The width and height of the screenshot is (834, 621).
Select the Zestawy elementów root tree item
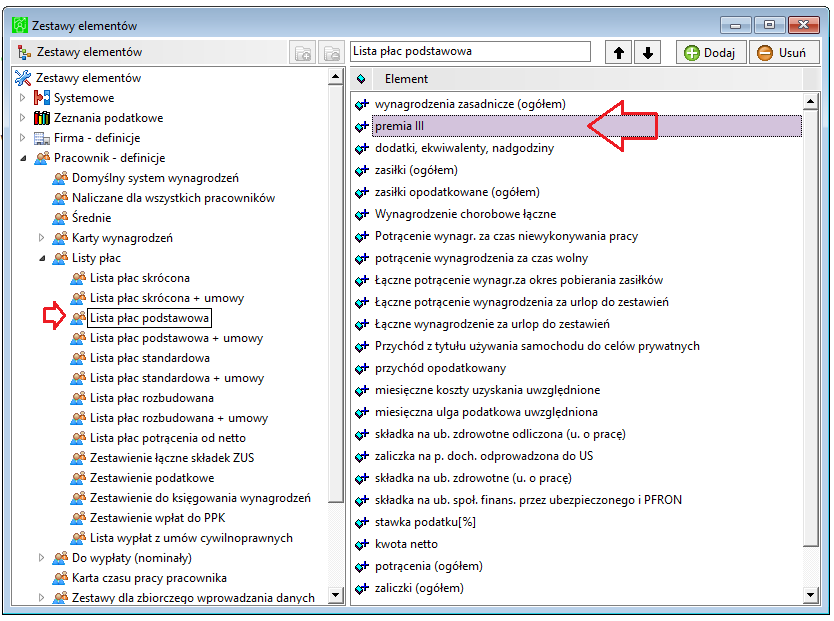point(88,78)
